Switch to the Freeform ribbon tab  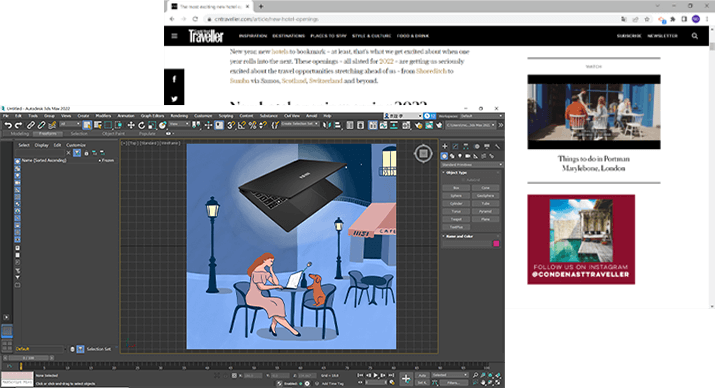(47, 134)
